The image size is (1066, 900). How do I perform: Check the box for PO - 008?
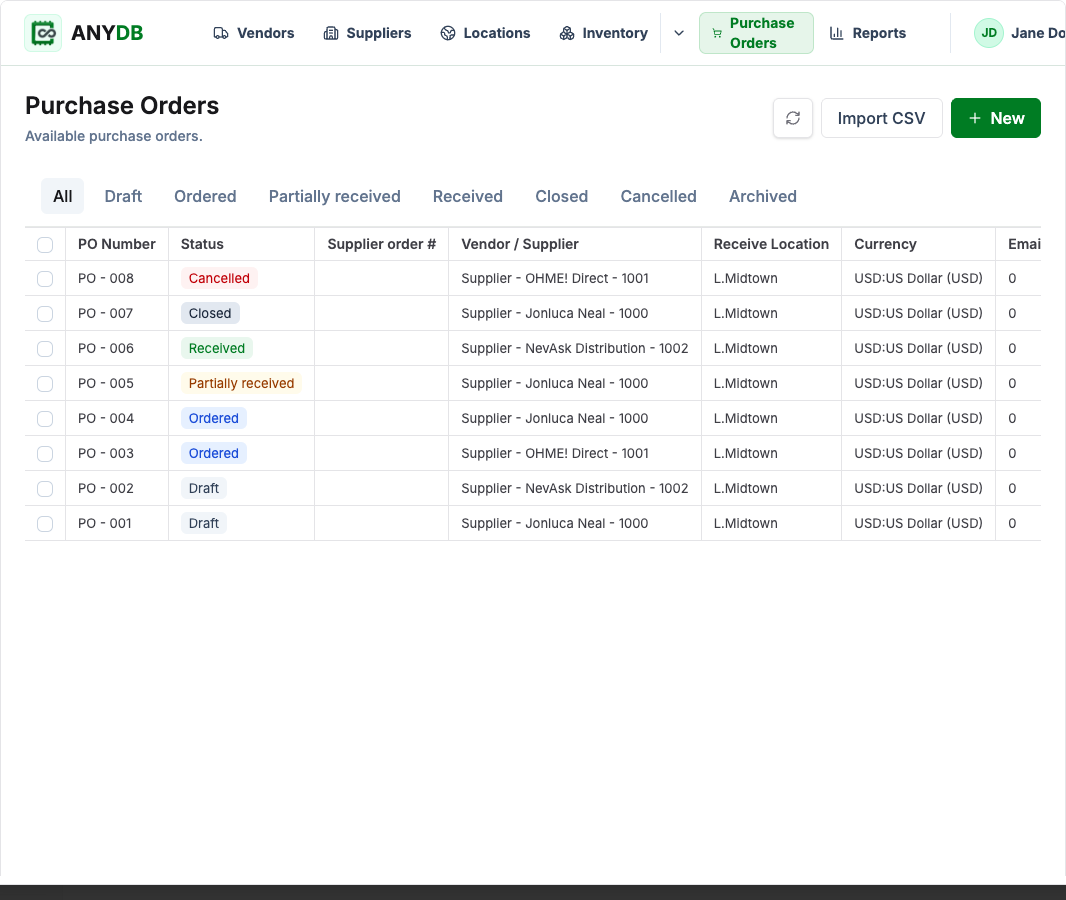click(x=45, y=279)
